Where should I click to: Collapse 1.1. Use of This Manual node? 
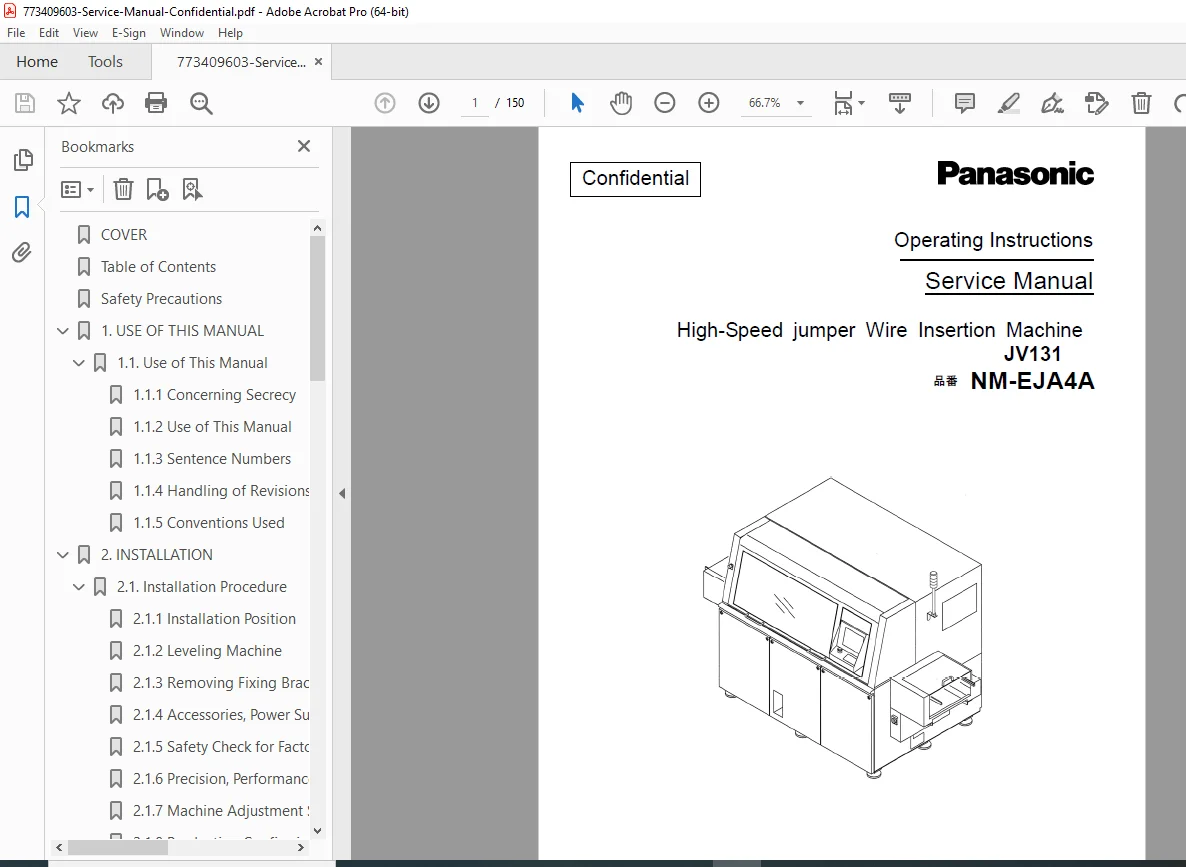tap(79, 363)
